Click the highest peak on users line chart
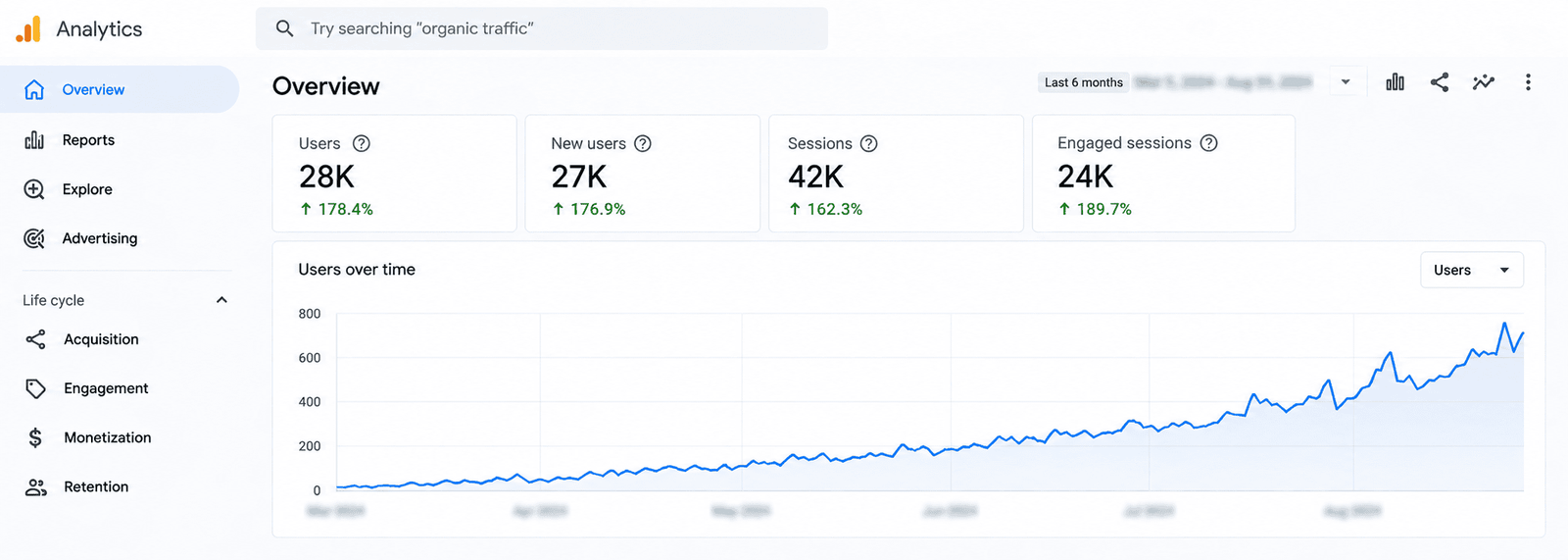The image size is (1568, 560). [1504, 324]
